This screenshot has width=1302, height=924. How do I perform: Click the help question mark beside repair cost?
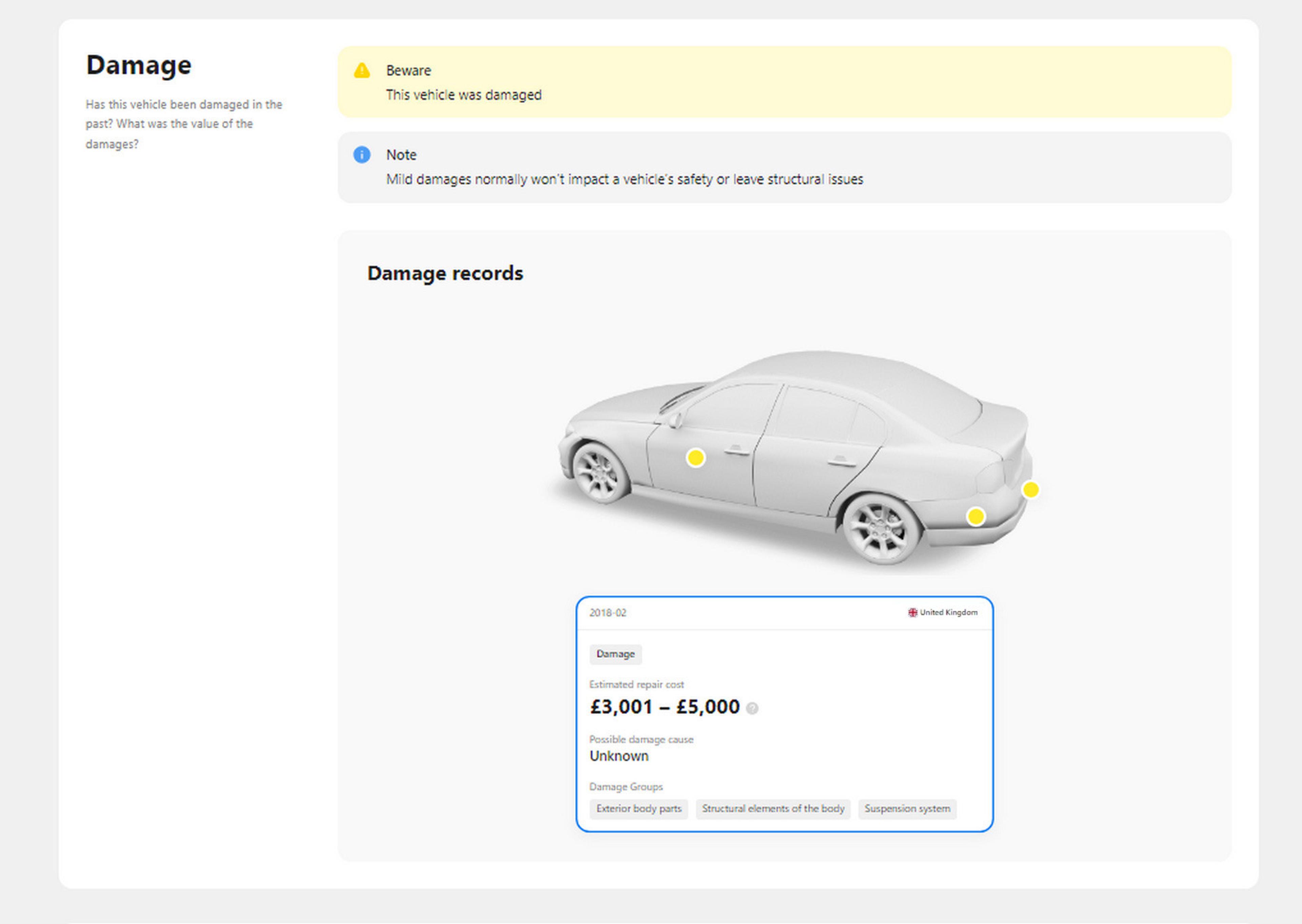coord(752,708)
